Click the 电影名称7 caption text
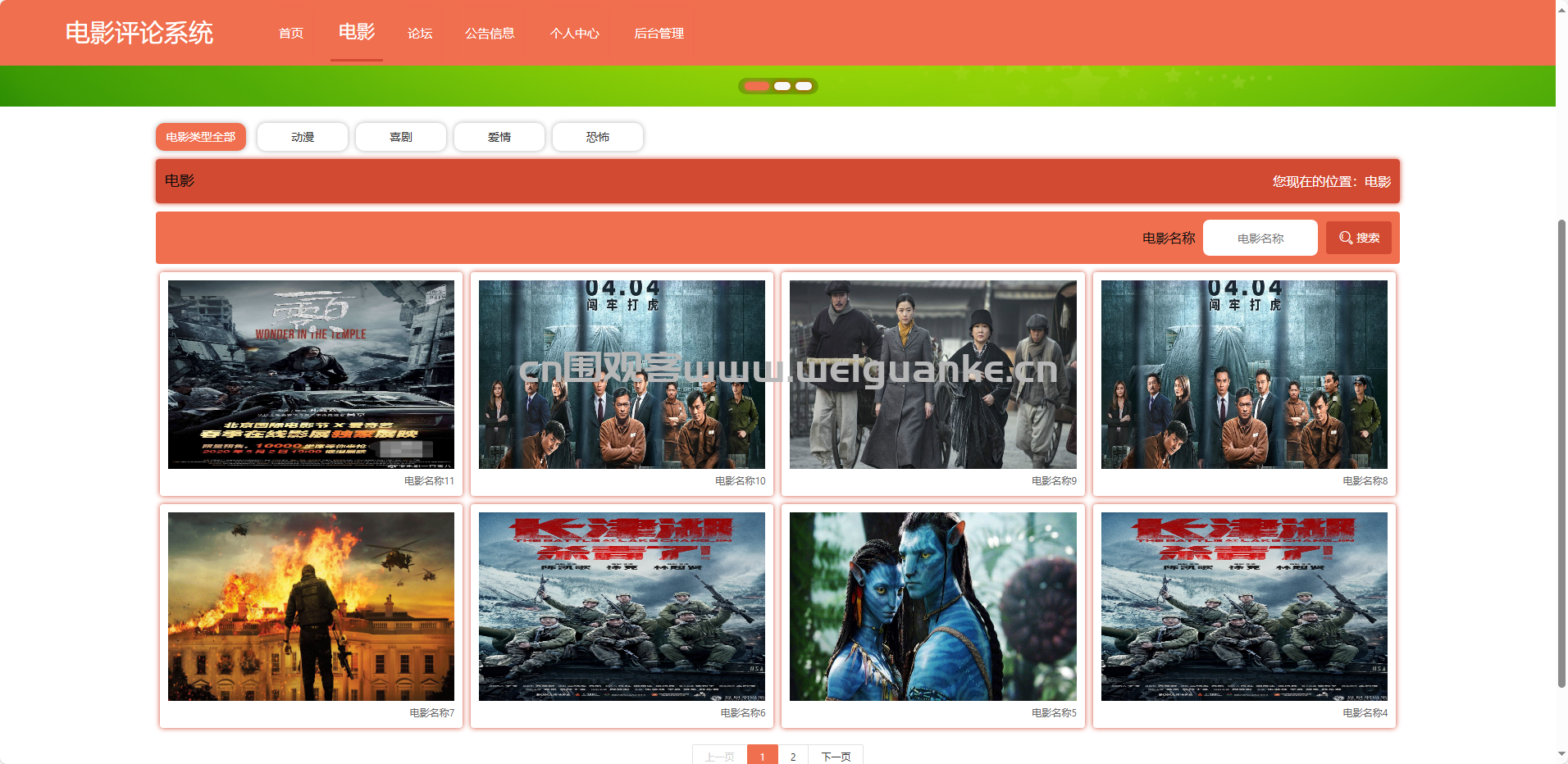 click(x=431, y=713)
